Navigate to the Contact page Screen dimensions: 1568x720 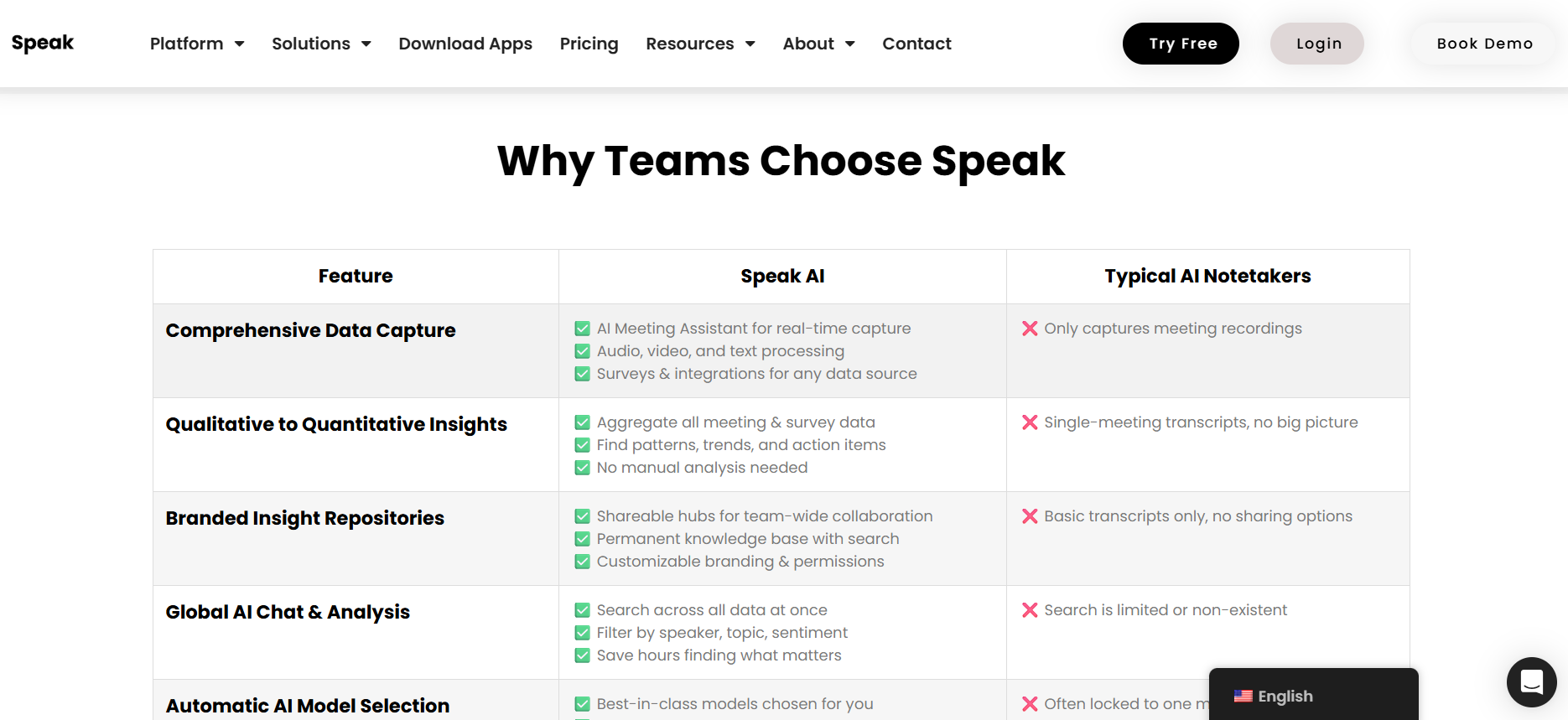[916, 44]
